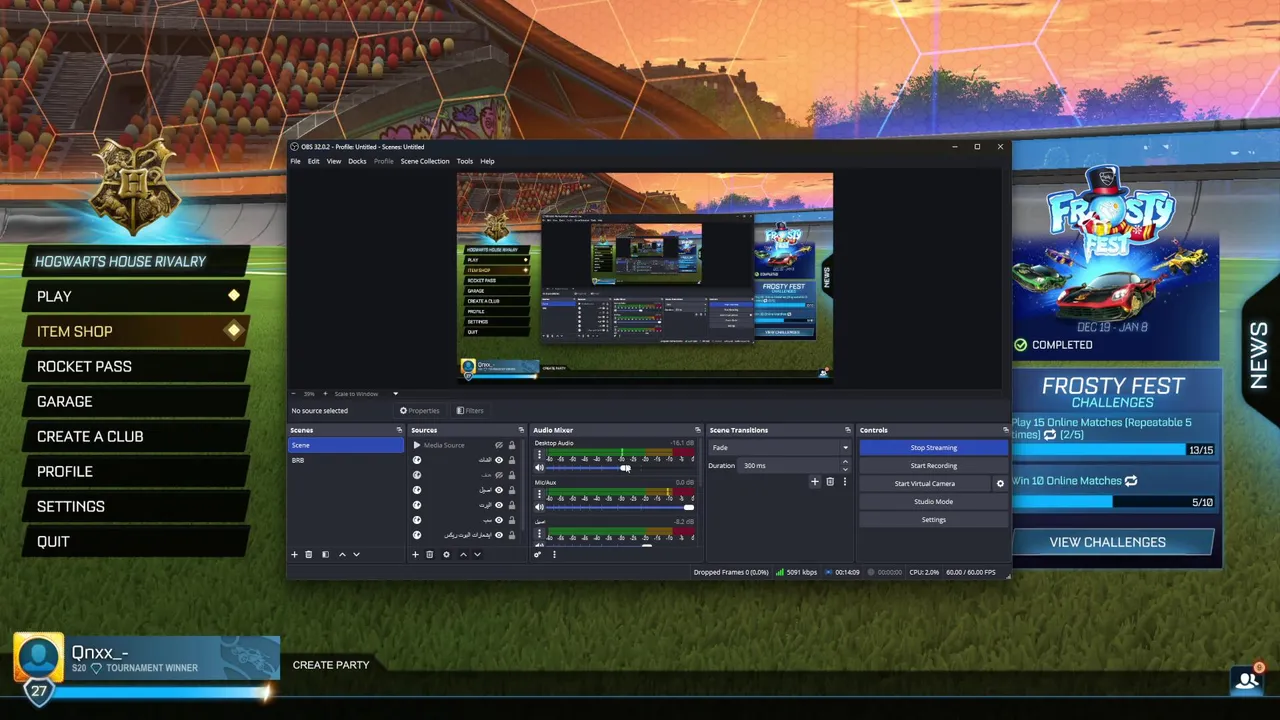Hide the الشات browser source
This screenshot has width=1280, height=720.
(499, 460)
